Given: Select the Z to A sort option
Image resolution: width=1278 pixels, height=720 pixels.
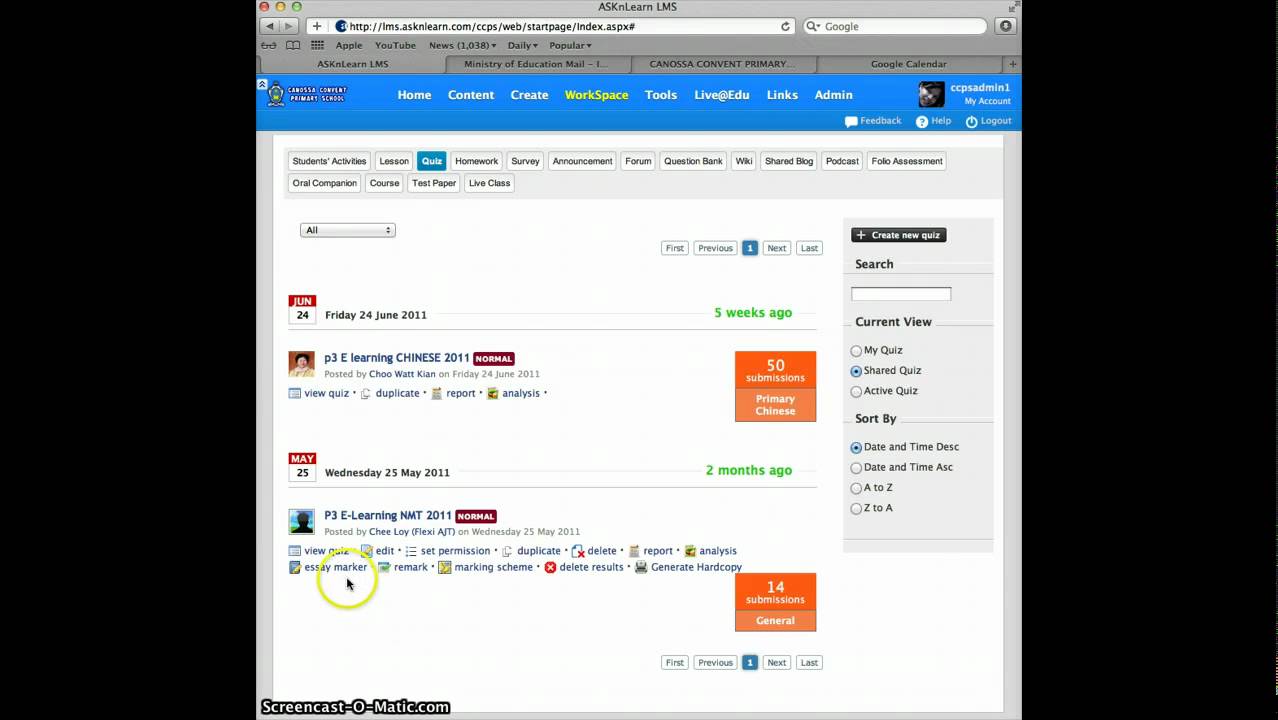Looking at the screenshot, I should pos(856,508).
